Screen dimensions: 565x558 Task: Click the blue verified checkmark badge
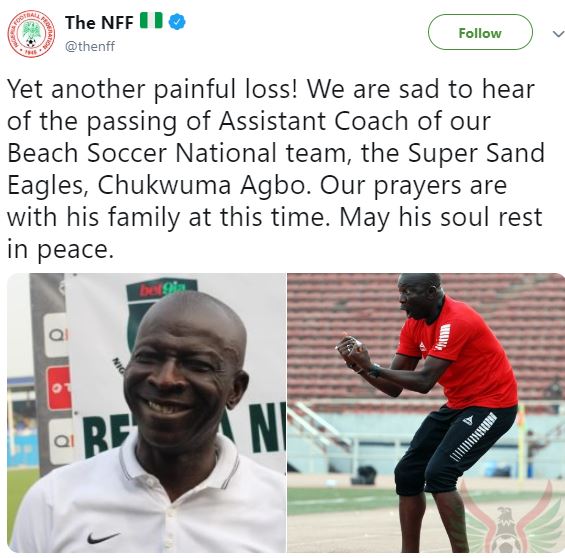[177, 22]
